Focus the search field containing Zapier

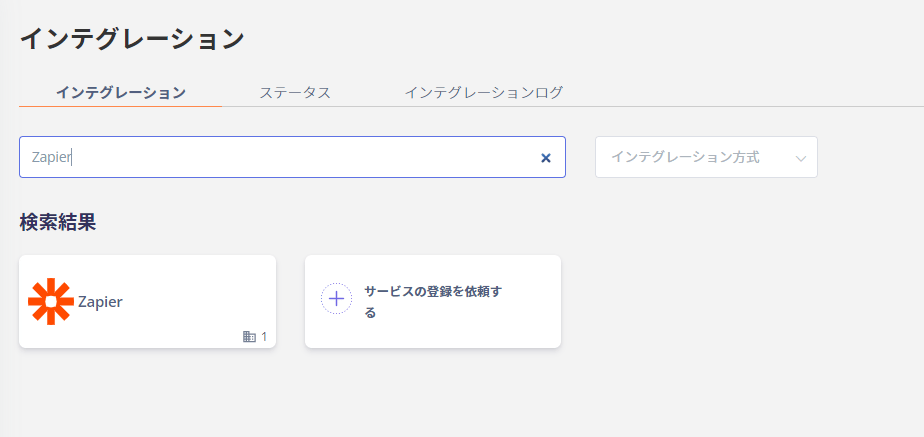pyautogui.click(x=292, y=157)
